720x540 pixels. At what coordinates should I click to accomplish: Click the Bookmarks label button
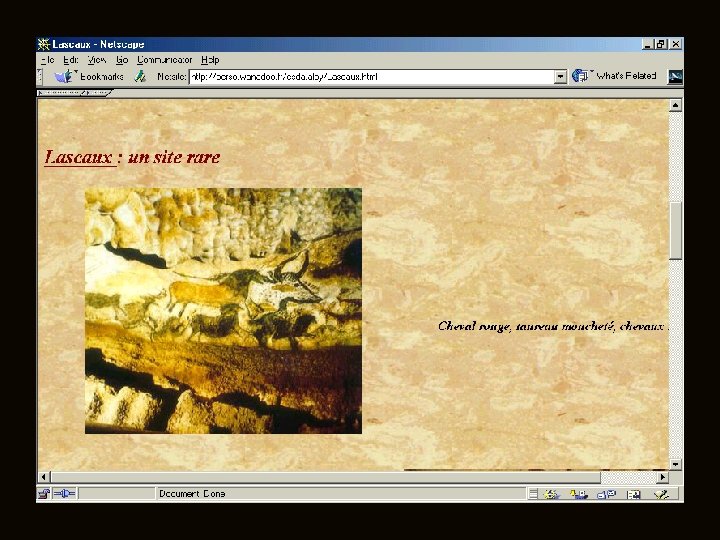point(101,76)
